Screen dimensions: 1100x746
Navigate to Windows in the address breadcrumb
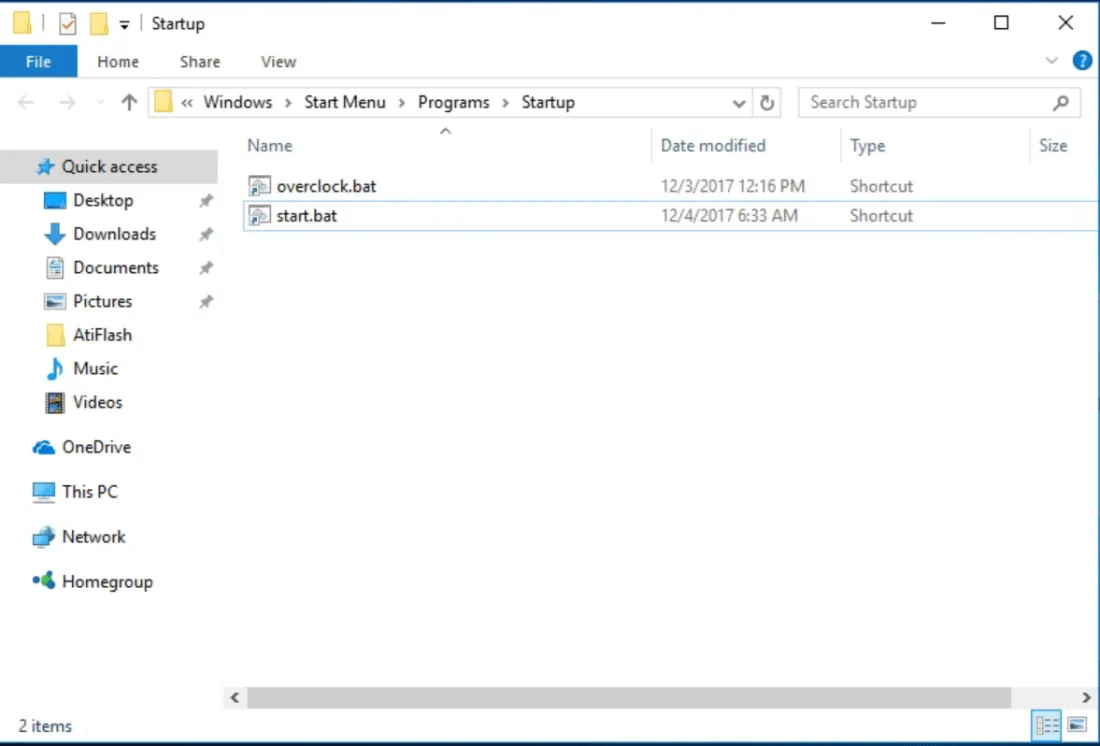tap(238, 102)
